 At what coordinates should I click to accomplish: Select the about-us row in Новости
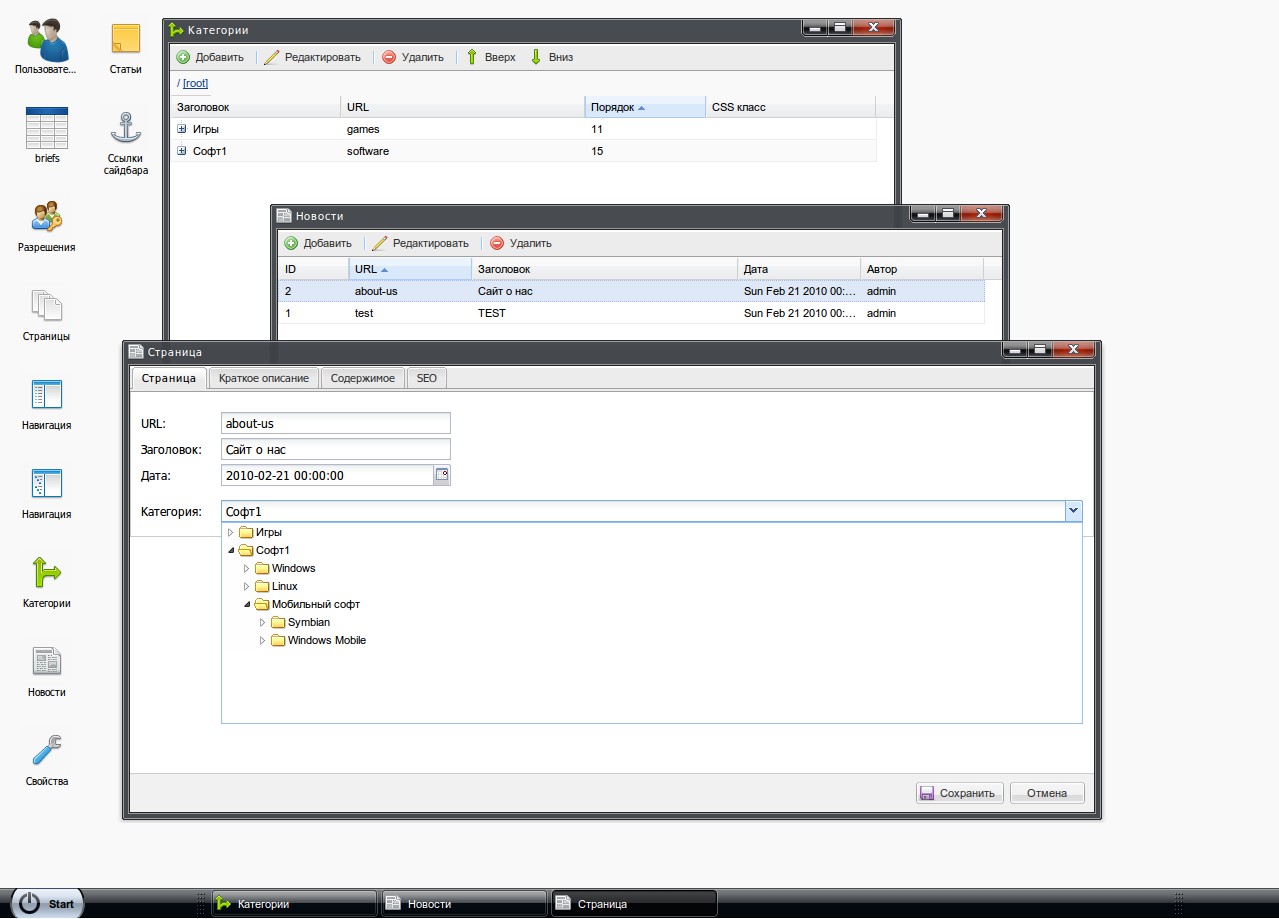[631, 291]
